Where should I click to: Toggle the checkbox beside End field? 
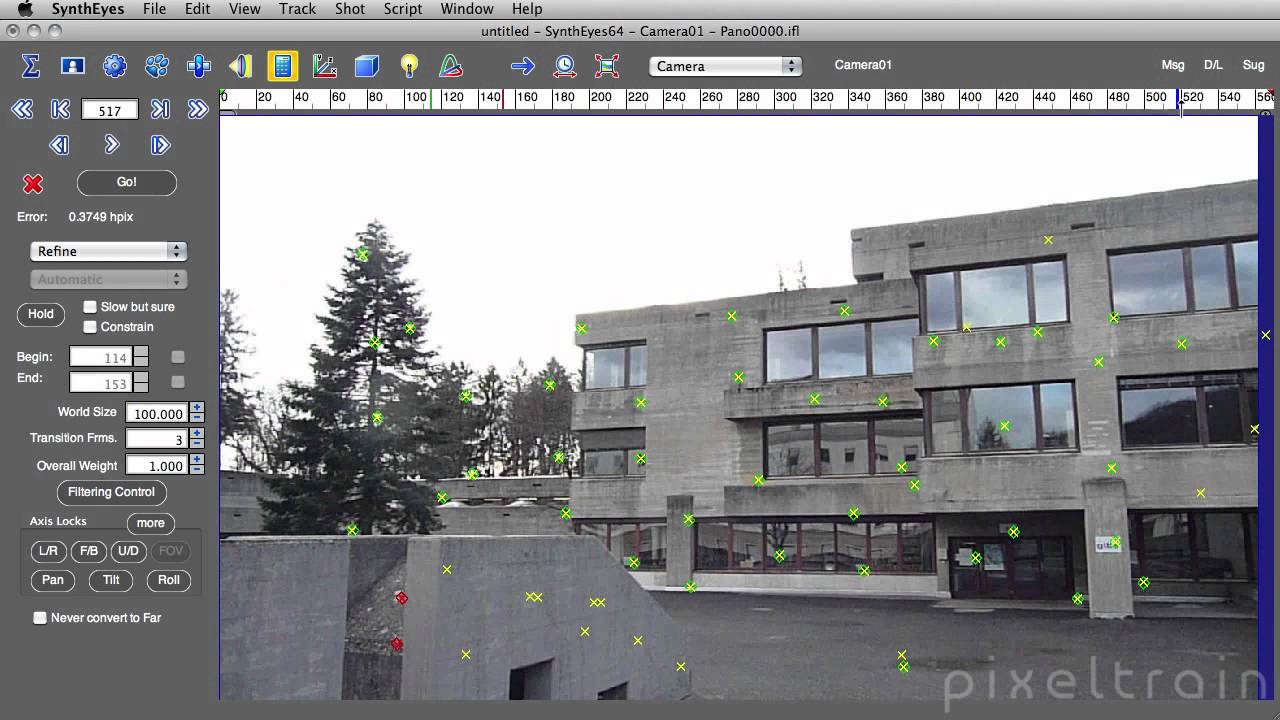click(x=178, y=381)
